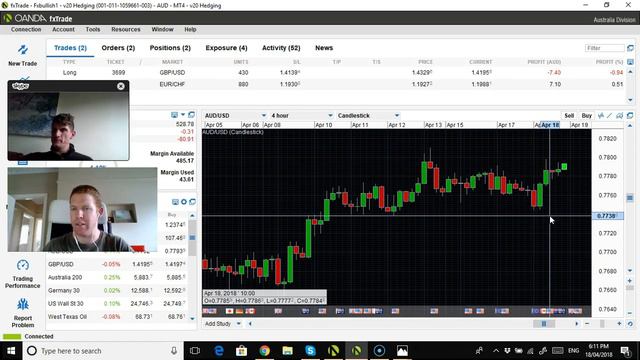Select Germany 30 in the quote list
640x360 pixels.
pyautogui.click(x=117, y=290)
